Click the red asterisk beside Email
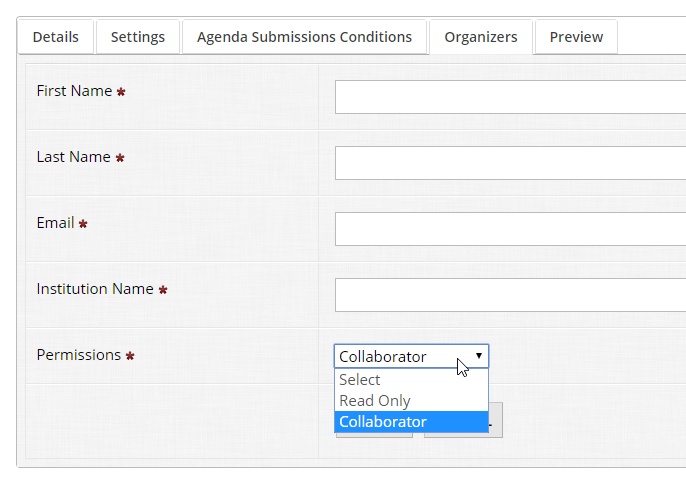Image resolution: width=686 pixels, height=495 pixels. coord(83,224)
